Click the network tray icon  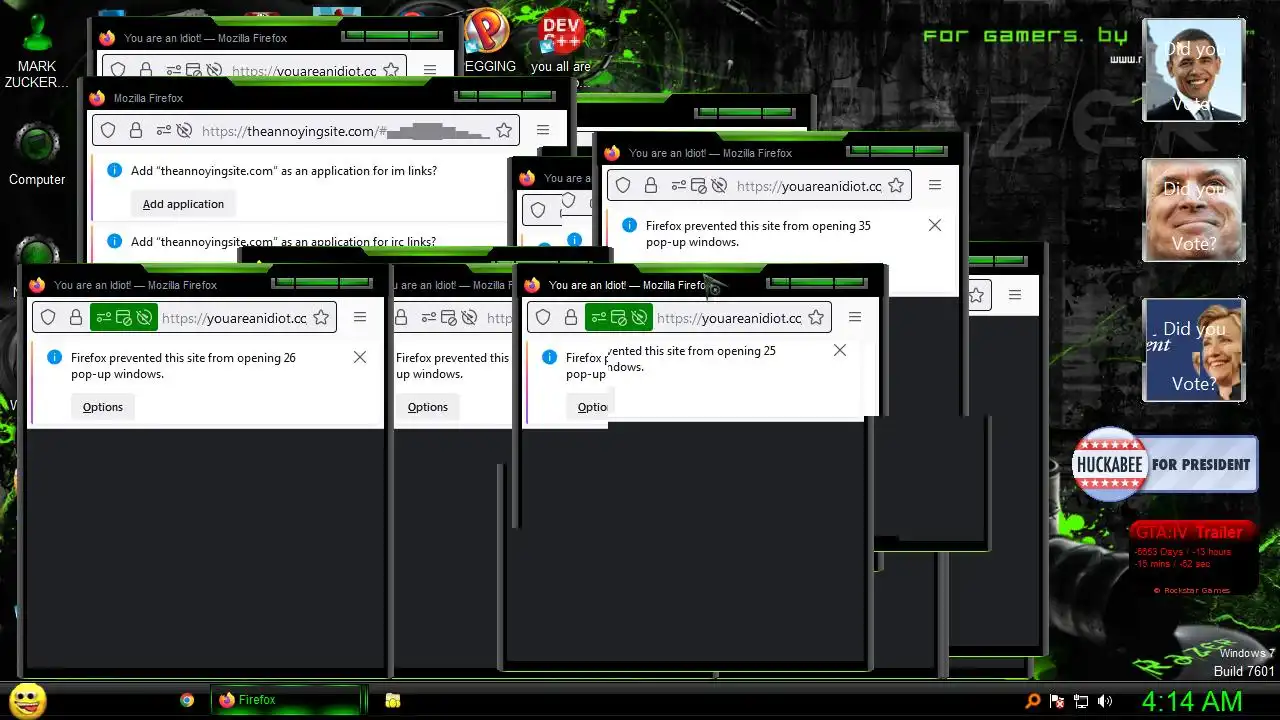point(1081,701)
